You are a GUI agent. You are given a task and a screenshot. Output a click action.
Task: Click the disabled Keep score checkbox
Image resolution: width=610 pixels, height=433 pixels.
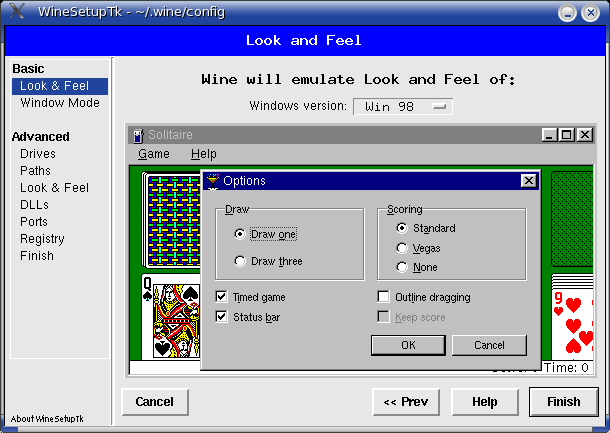click(x=384, y=317)
